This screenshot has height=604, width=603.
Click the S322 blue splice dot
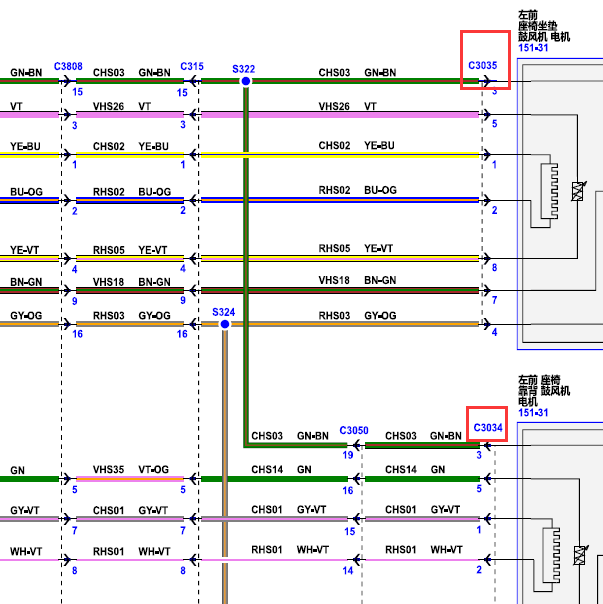(245, 81)
